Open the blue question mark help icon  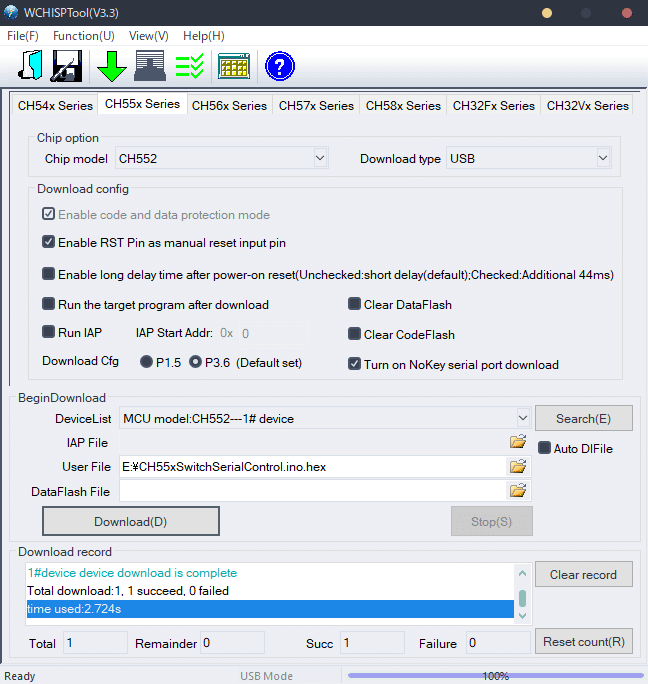click(x=280, y=66)
